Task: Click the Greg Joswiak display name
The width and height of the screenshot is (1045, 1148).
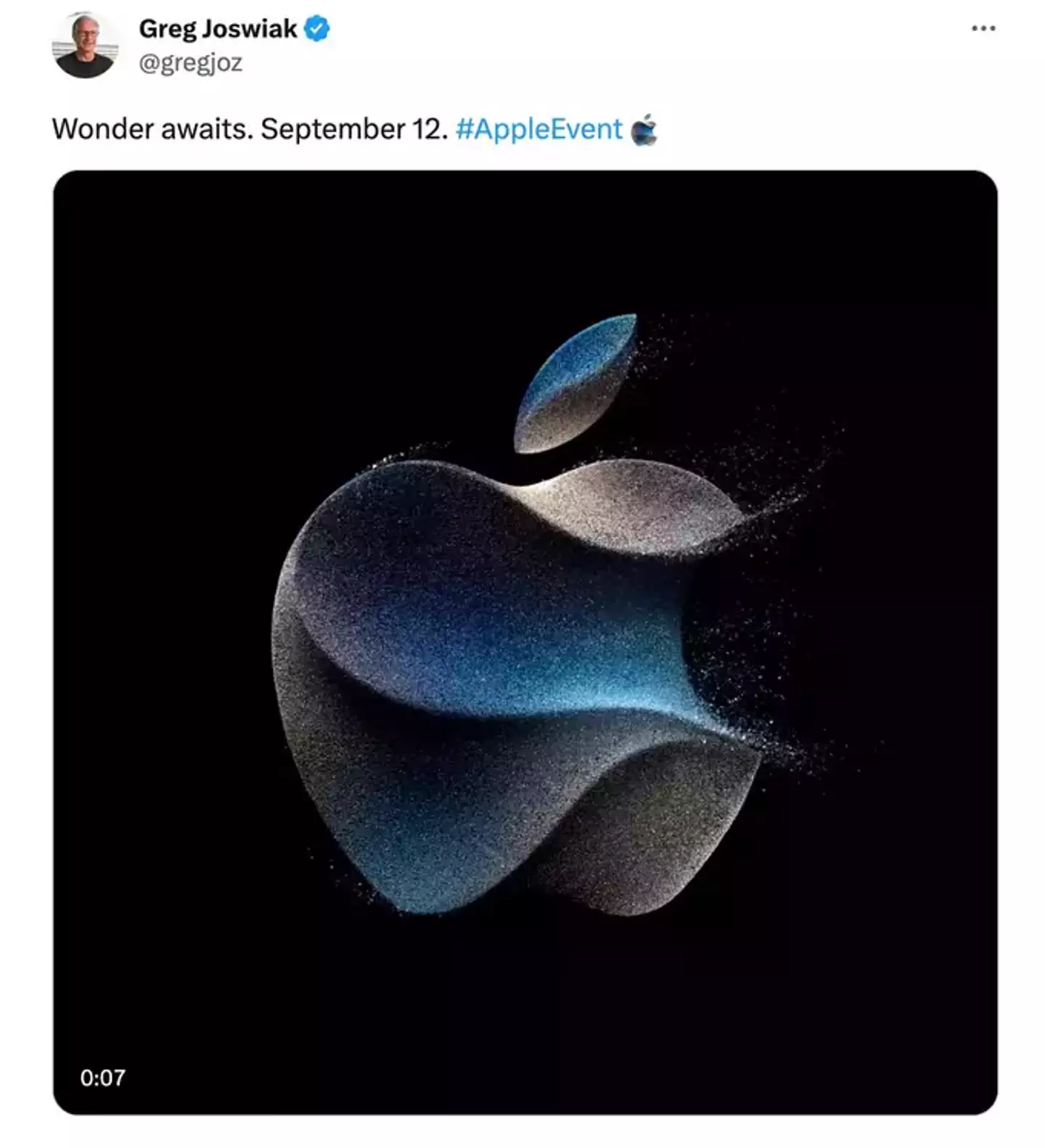Action: pyautogui.click(x=218, y=29)
